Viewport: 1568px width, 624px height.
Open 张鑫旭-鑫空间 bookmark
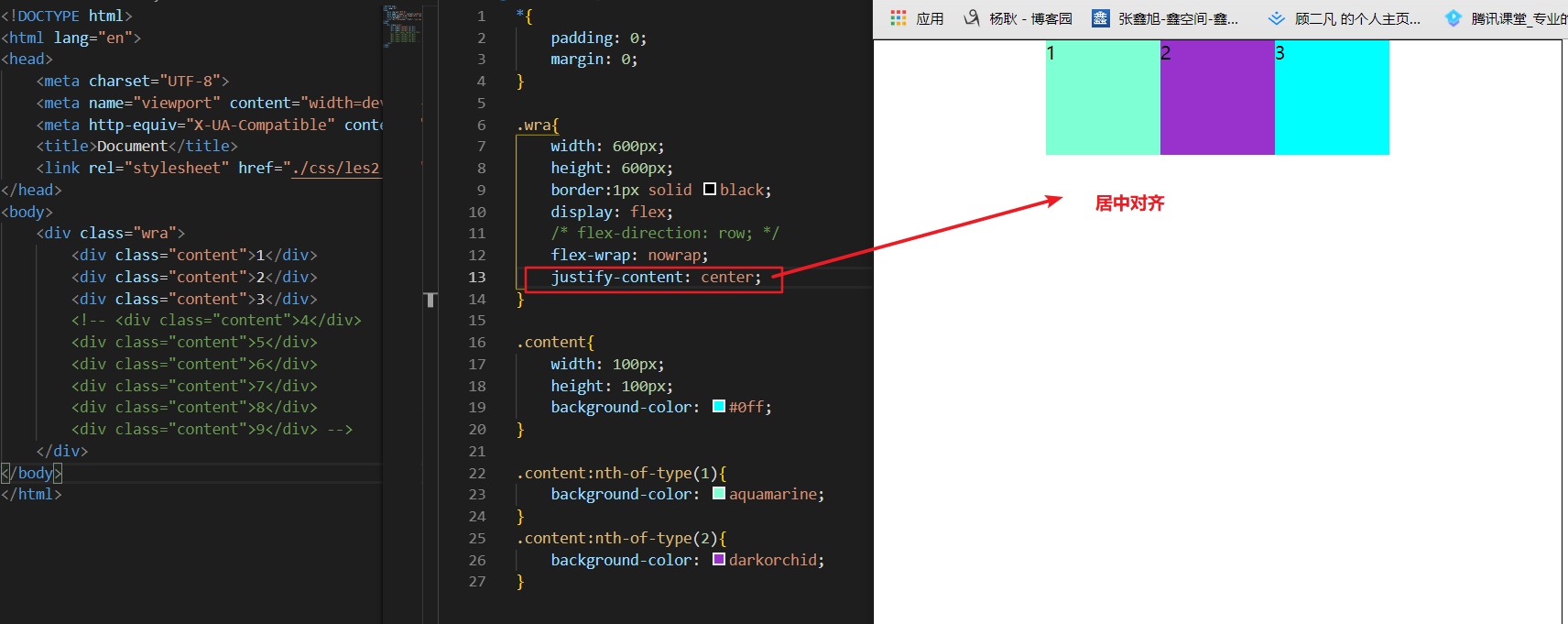tap(1177, 18)
